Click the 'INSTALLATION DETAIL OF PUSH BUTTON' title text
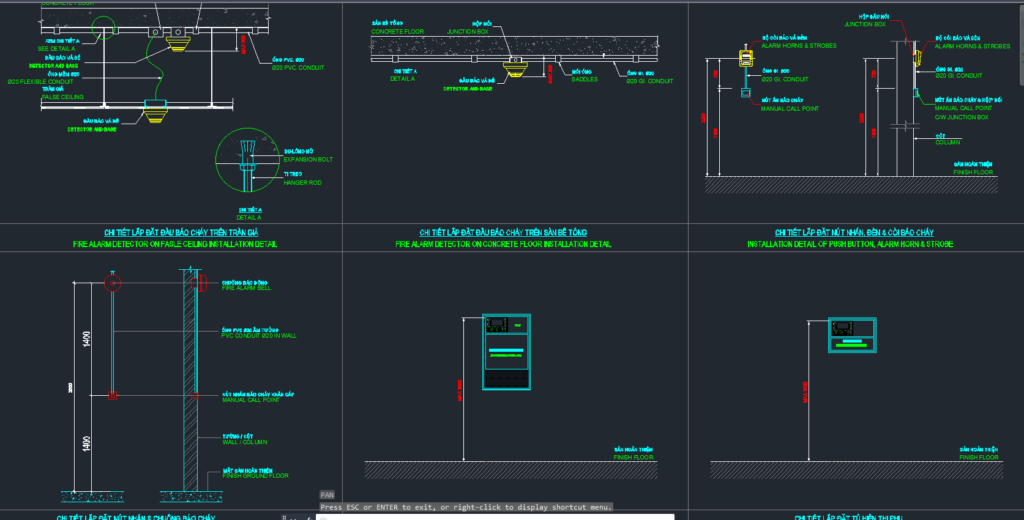The image size is (1024, 520). click(x=849, y=244)
